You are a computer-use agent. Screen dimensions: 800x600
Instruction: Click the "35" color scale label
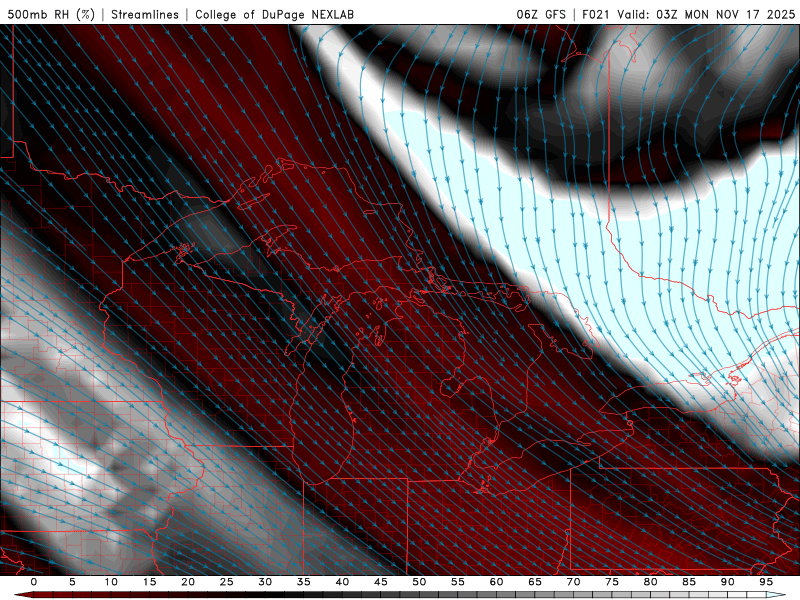304,582
